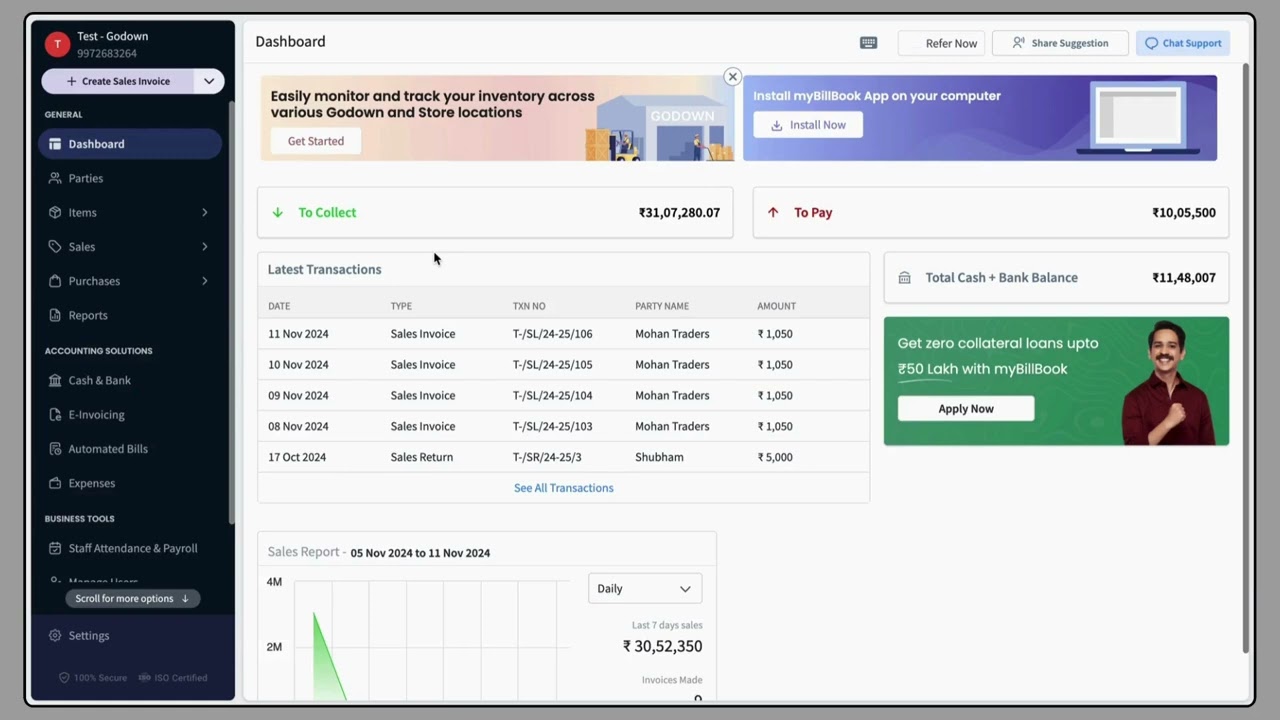Click the Cash & Bank building icon
Viewport: 1280px width, 720px height.
click(x=55, y=380)
